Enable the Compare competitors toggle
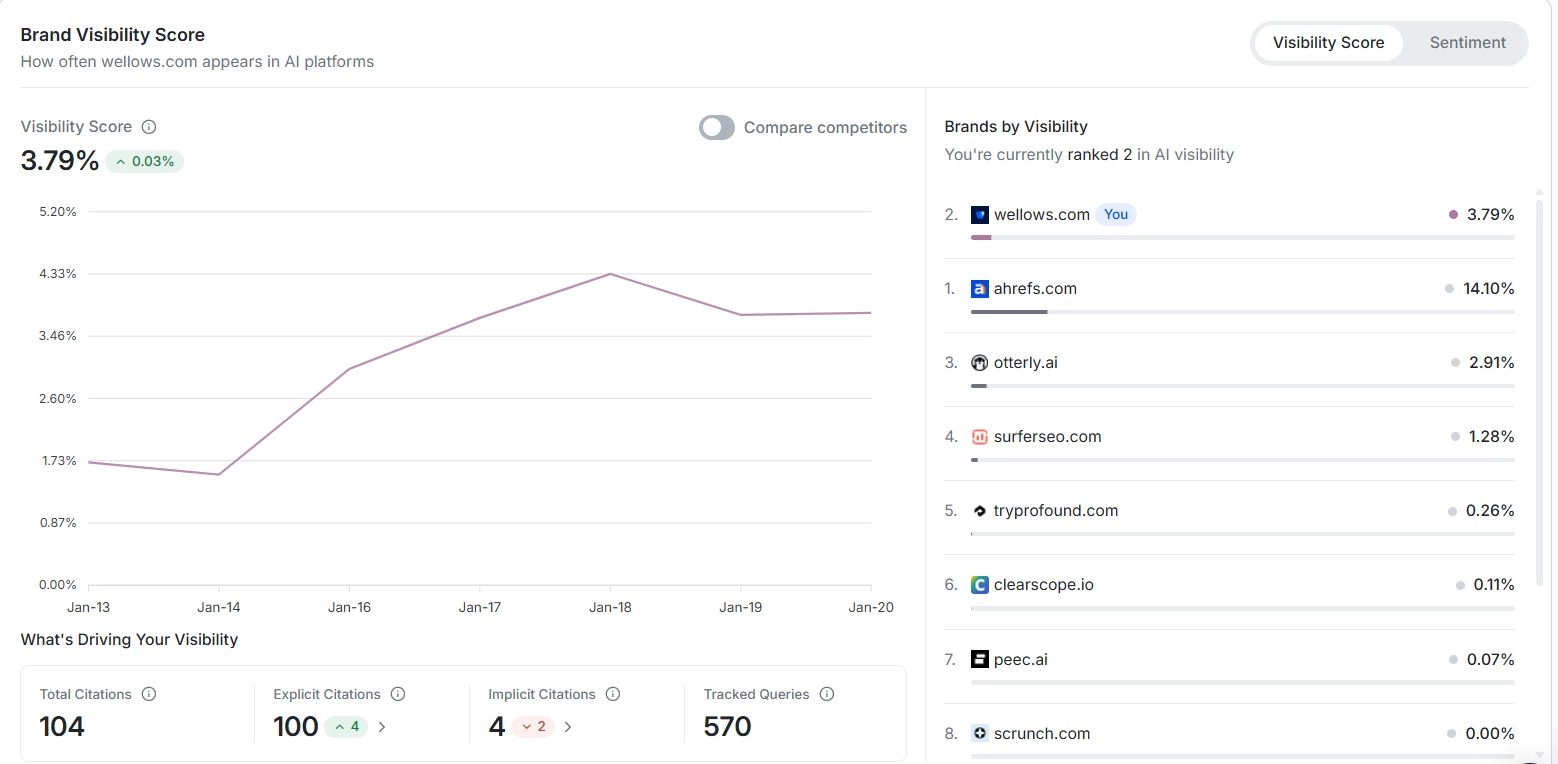 point(717,128)
